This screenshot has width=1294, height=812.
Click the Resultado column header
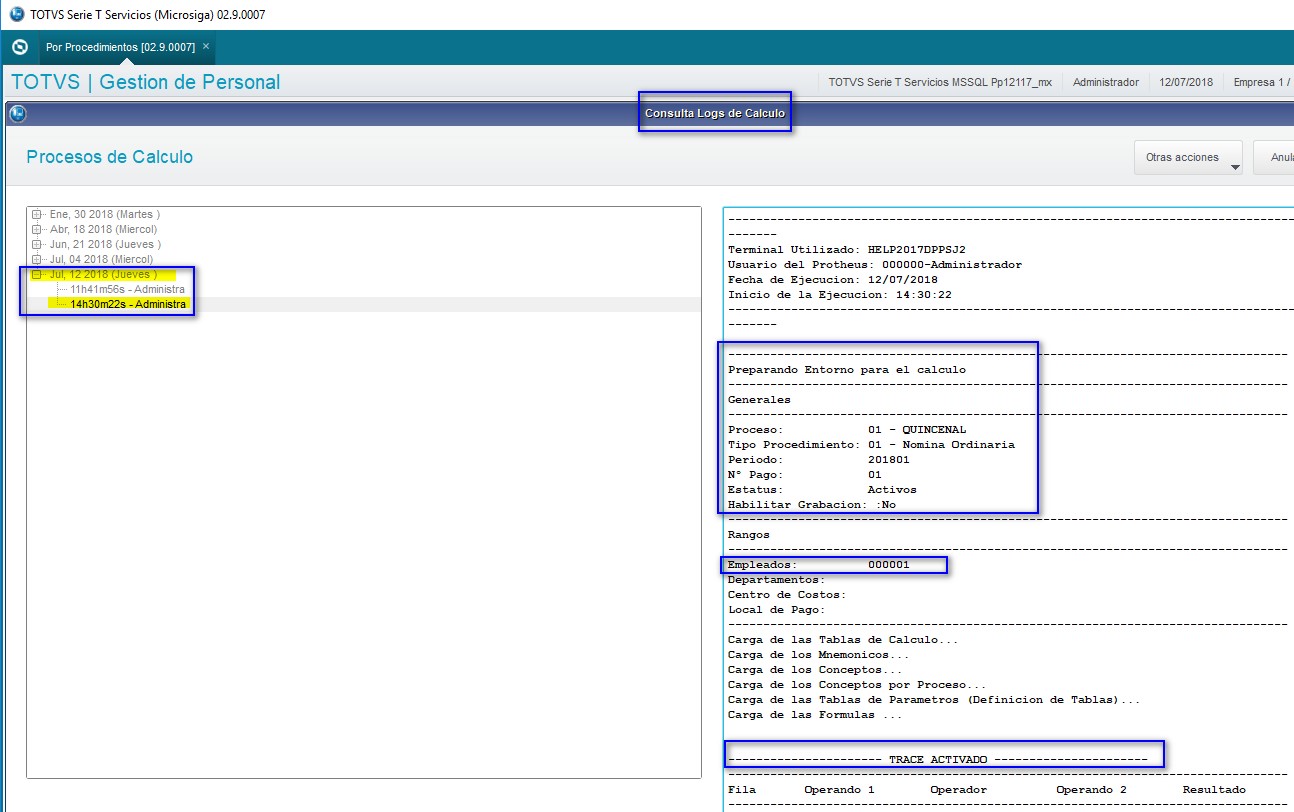click(1214, 790)
